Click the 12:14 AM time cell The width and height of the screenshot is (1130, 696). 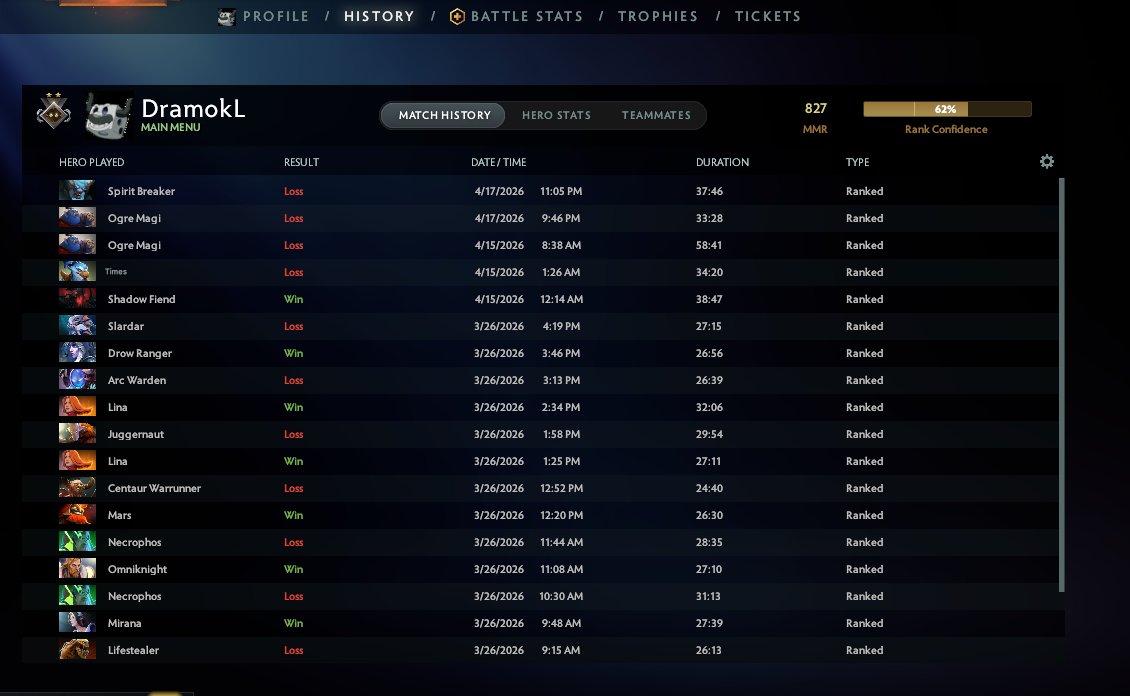click(561, 299)
